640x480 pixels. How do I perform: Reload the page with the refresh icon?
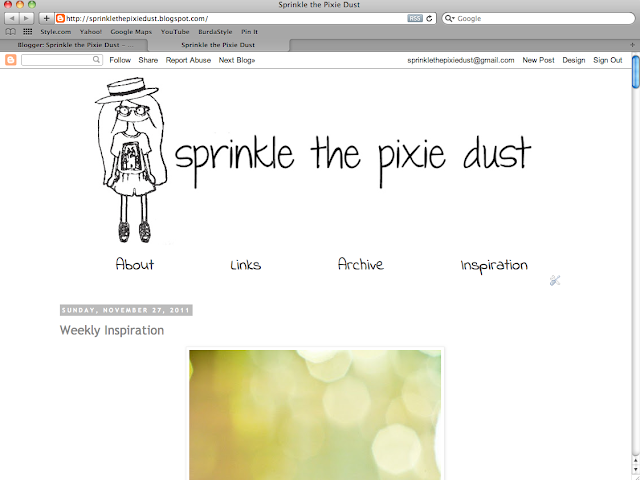pos(429,18)
